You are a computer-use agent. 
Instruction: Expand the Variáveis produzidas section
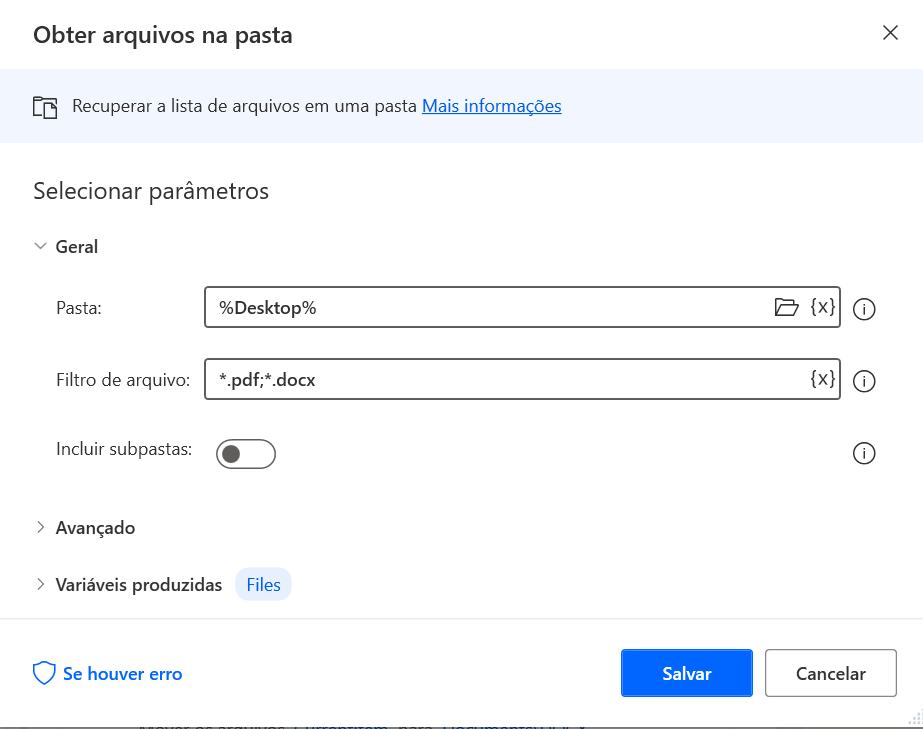[x=40, y=584]
